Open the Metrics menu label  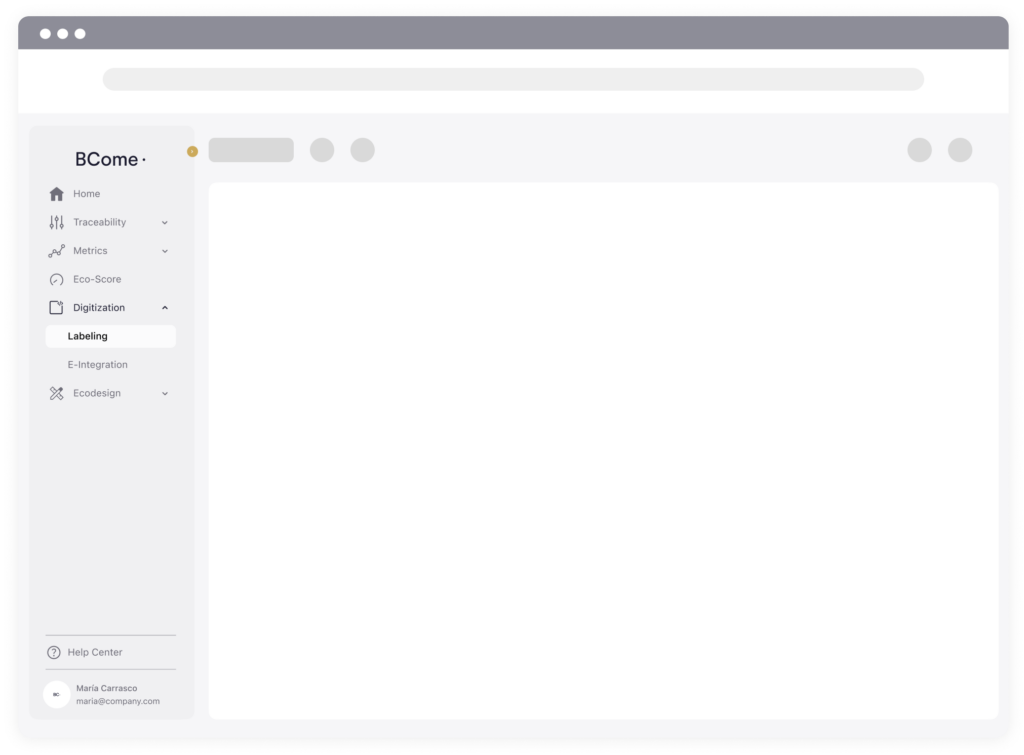90,251
